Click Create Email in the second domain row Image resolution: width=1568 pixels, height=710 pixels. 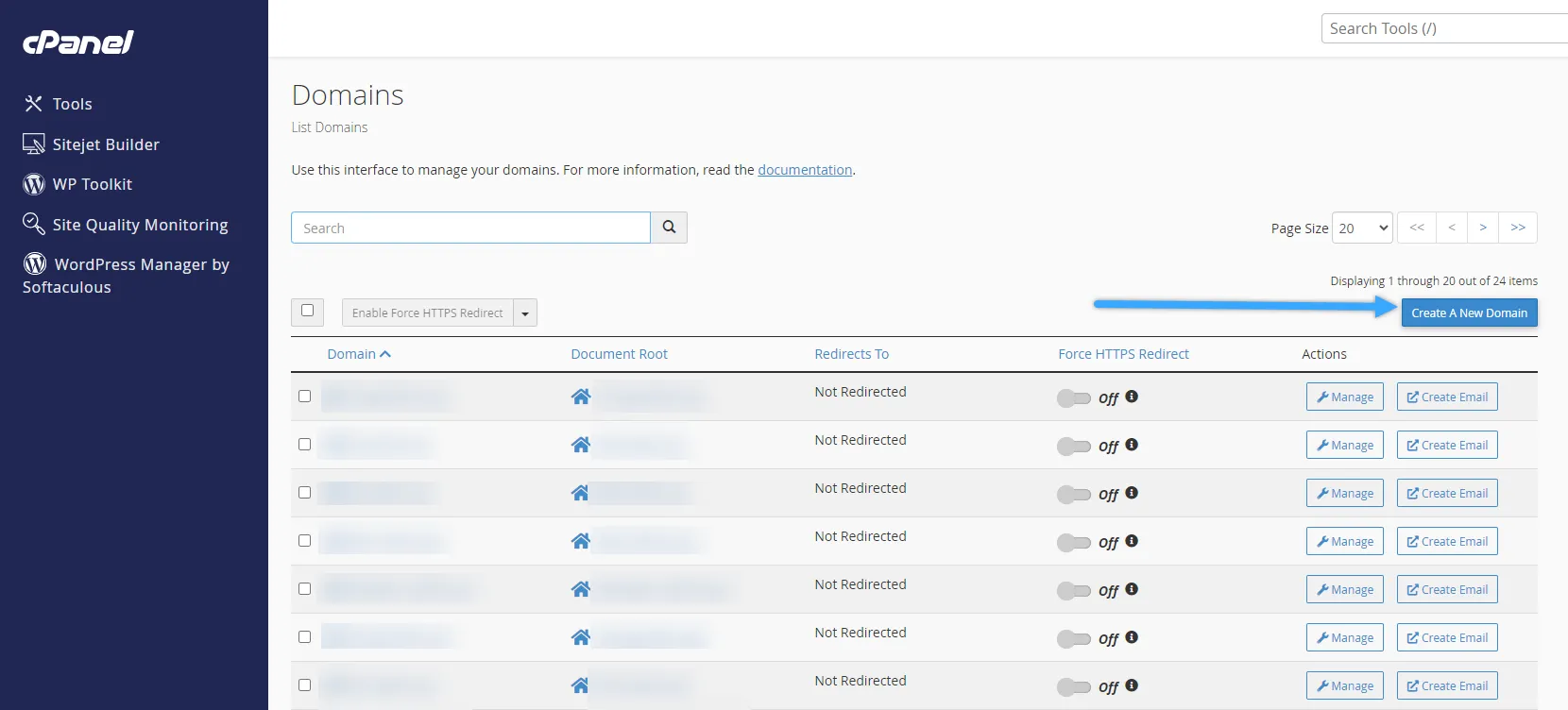(x=1447, y=445)
